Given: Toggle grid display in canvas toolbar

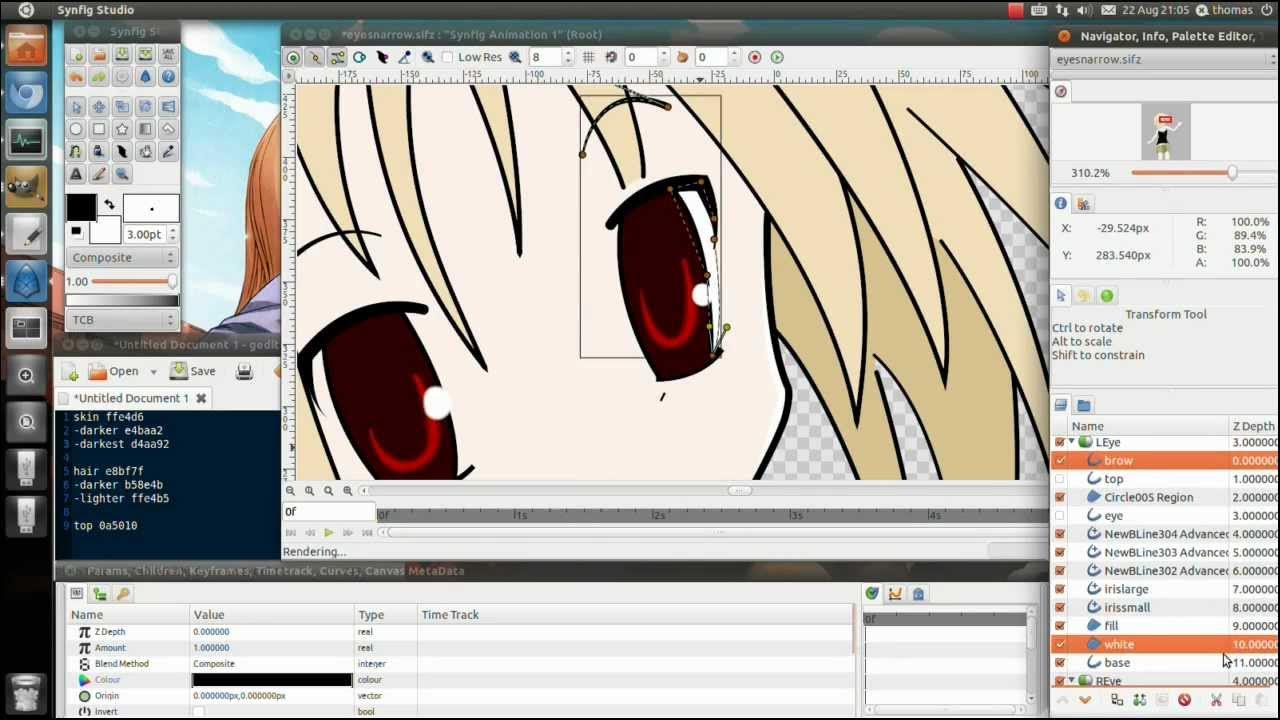Looking at the screenshot, I should click(589, 57).
